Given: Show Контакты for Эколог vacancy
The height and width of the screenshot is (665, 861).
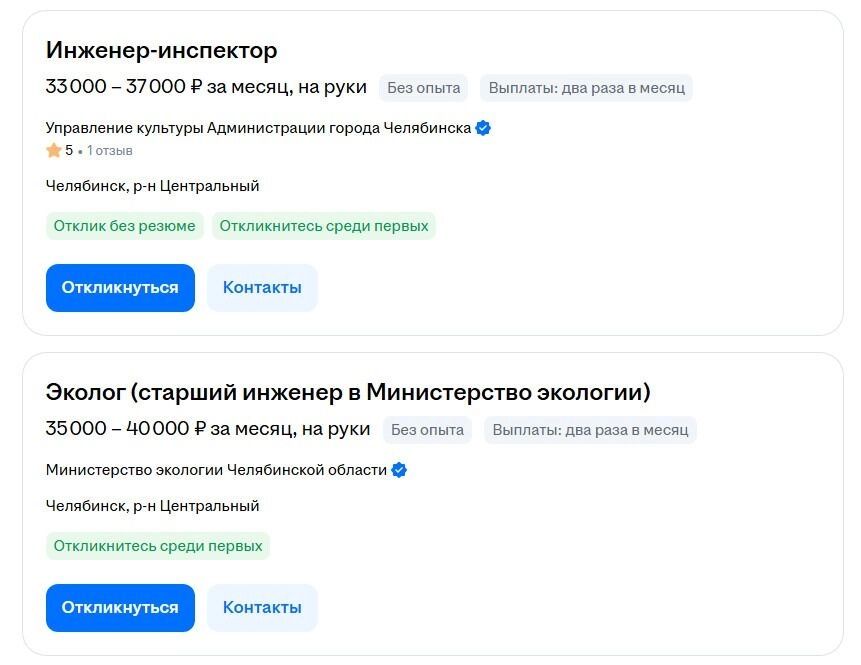Looking at the screenshot, I should click(262, 608).
